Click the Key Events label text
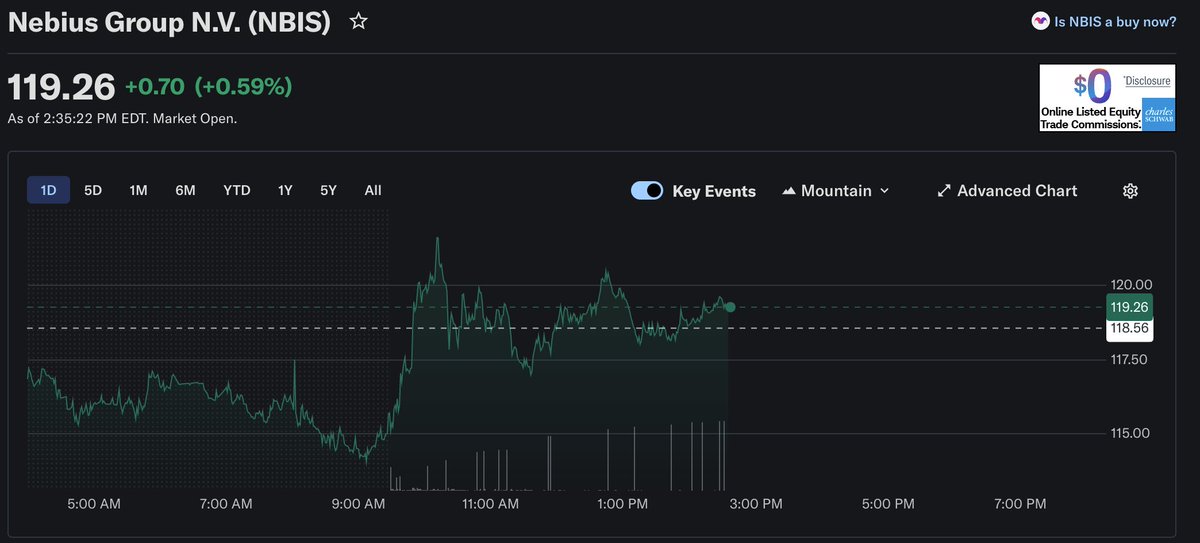This screenshot has height=543, width=1200. tap(714, 191)
